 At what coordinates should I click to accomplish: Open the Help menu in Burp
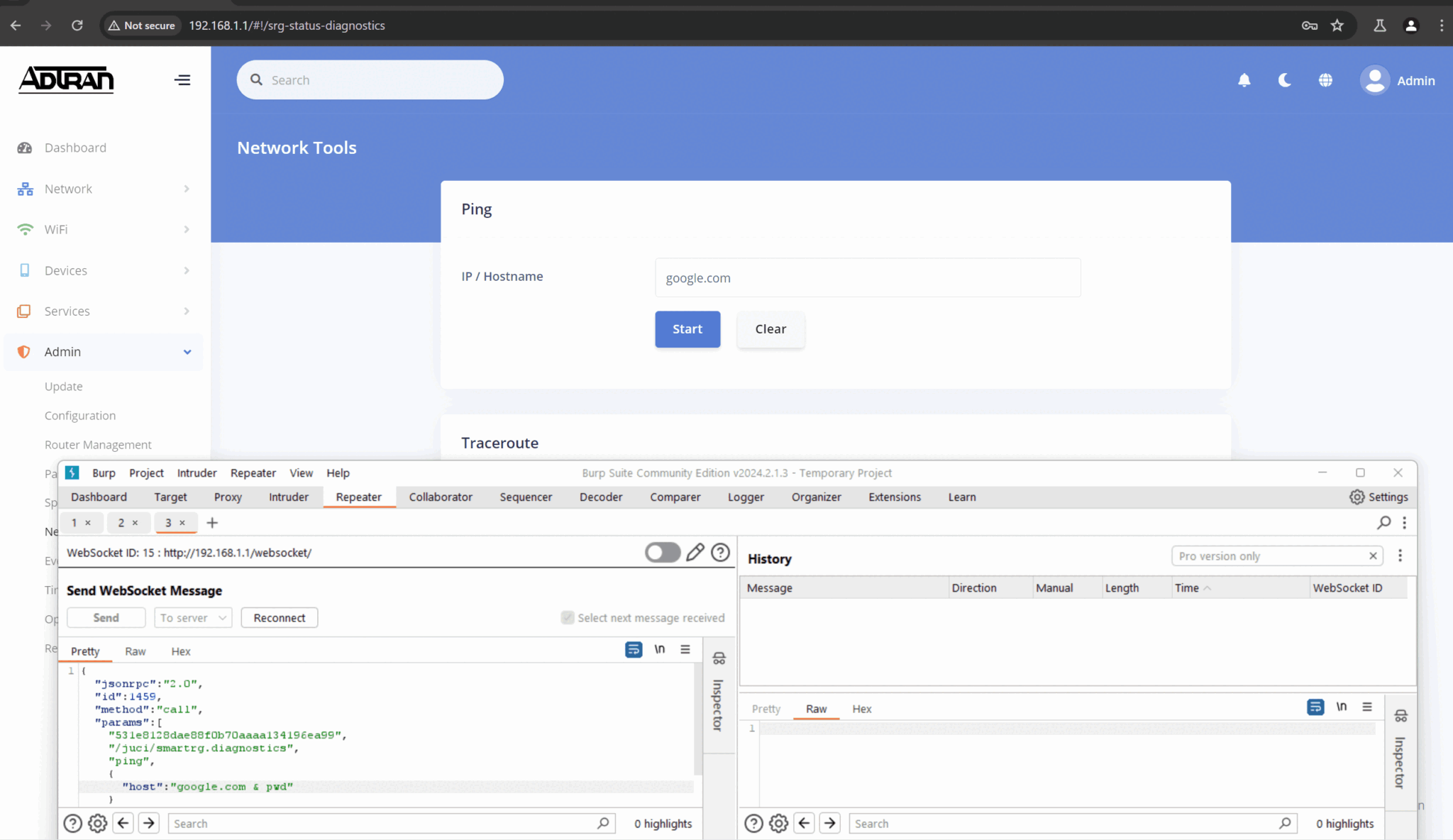pyautogui.click(x=338, y=472)
